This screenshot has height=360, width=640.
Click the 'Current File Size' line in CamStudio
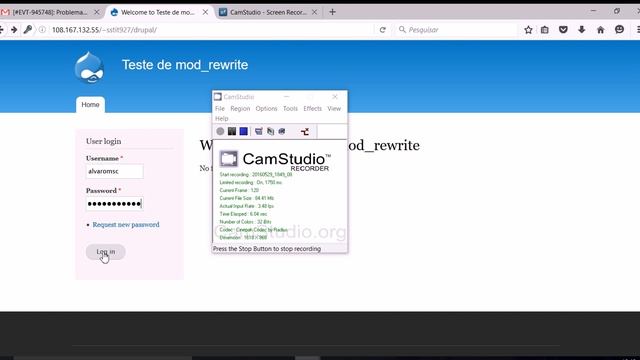click(247, 198)
